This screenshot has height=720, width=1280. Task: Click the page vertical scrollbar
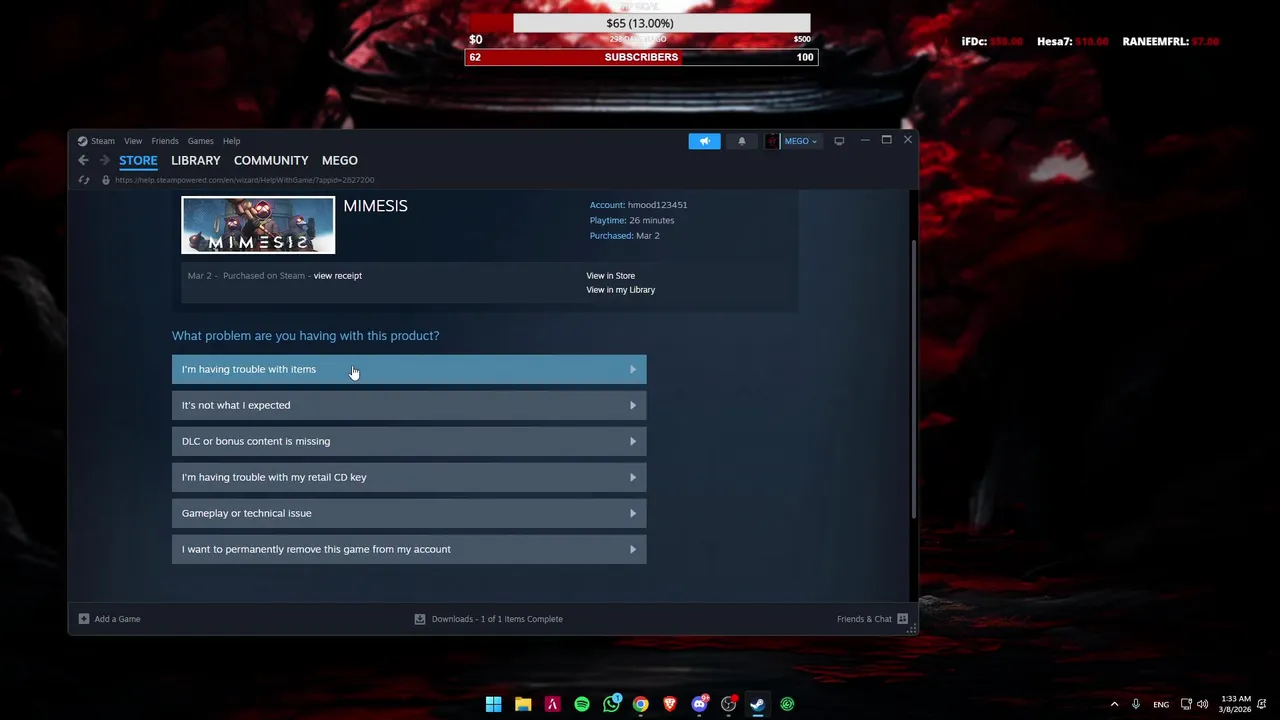click(x=914, y=380)
